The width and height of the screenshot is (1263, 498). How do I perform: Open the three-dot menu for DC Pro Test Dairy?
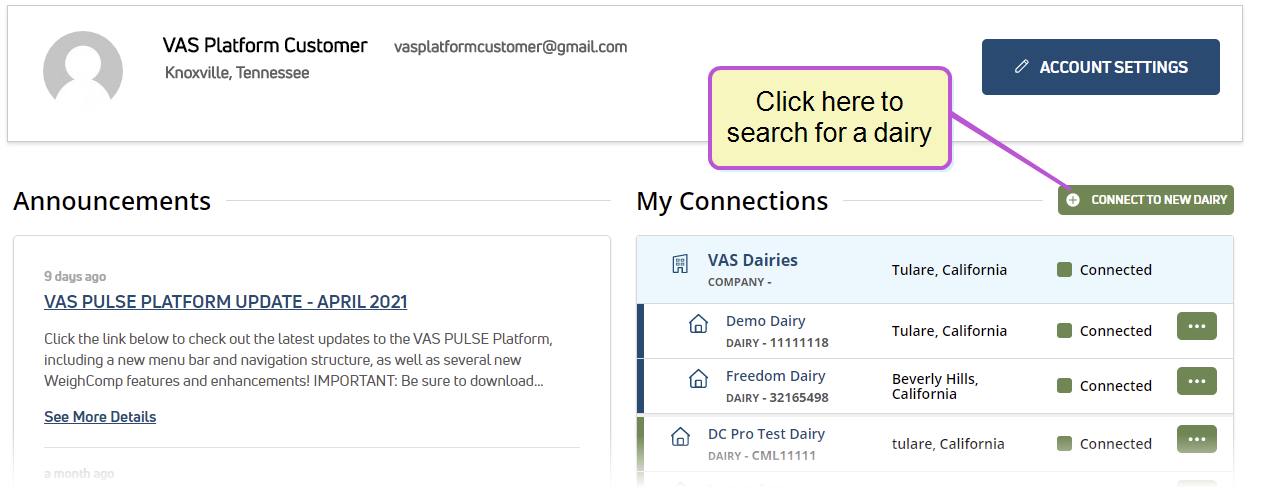(x=1197, y=439)
